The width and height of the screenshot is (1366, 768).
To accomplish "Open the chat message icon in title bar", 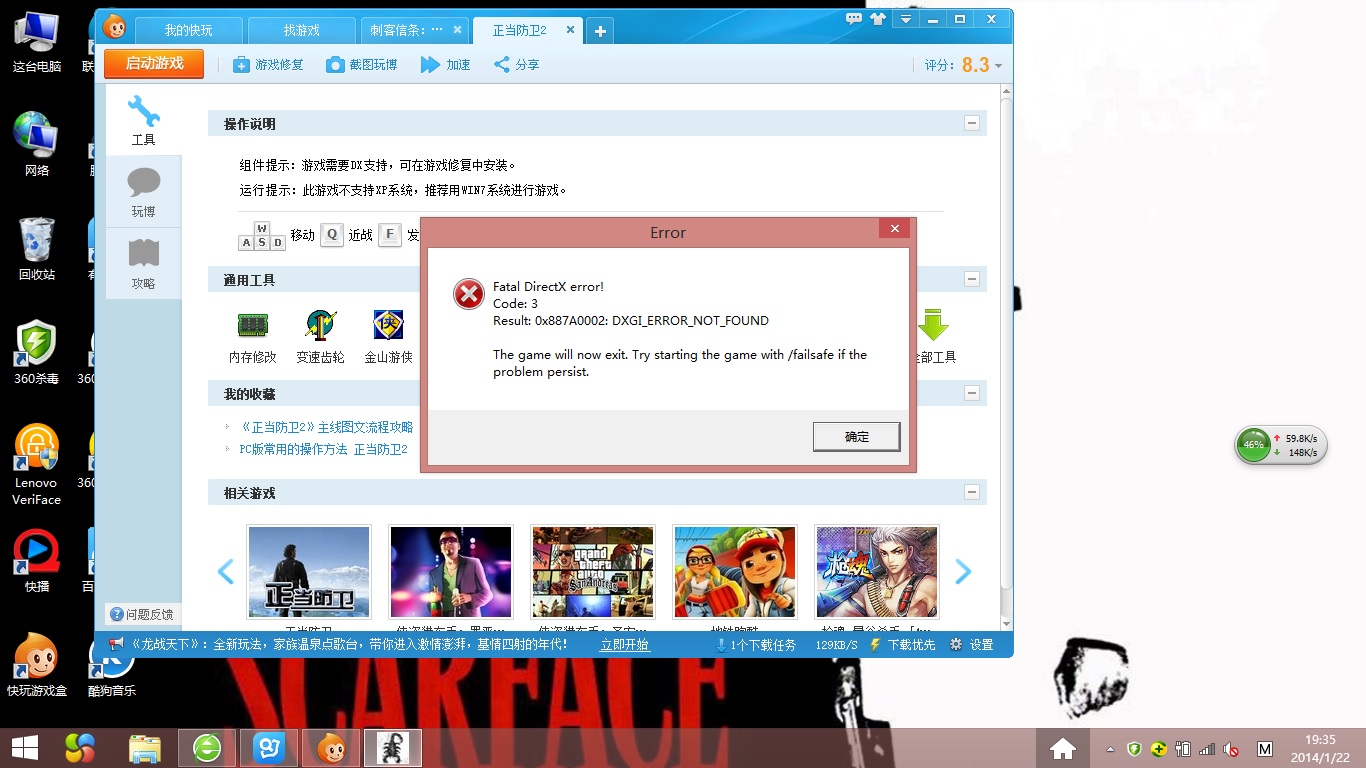I will (x=854, y=18).
